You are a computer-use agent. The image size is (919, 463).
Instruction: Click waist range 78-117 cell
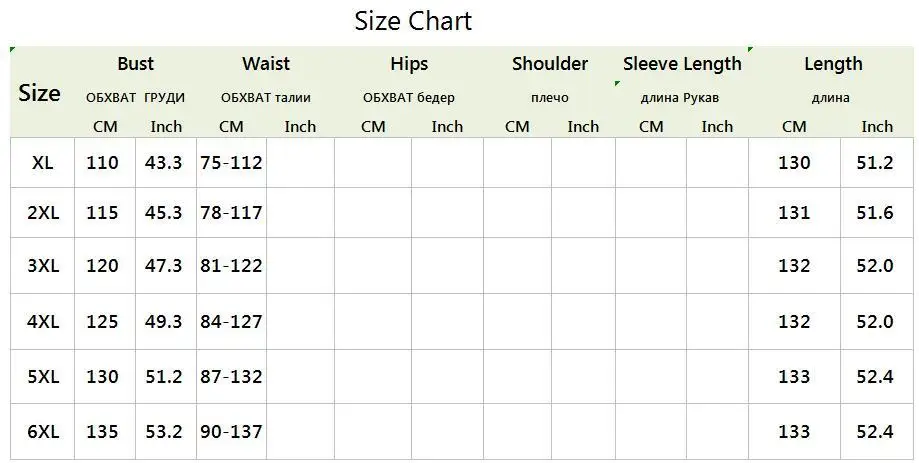coord(231,213)
